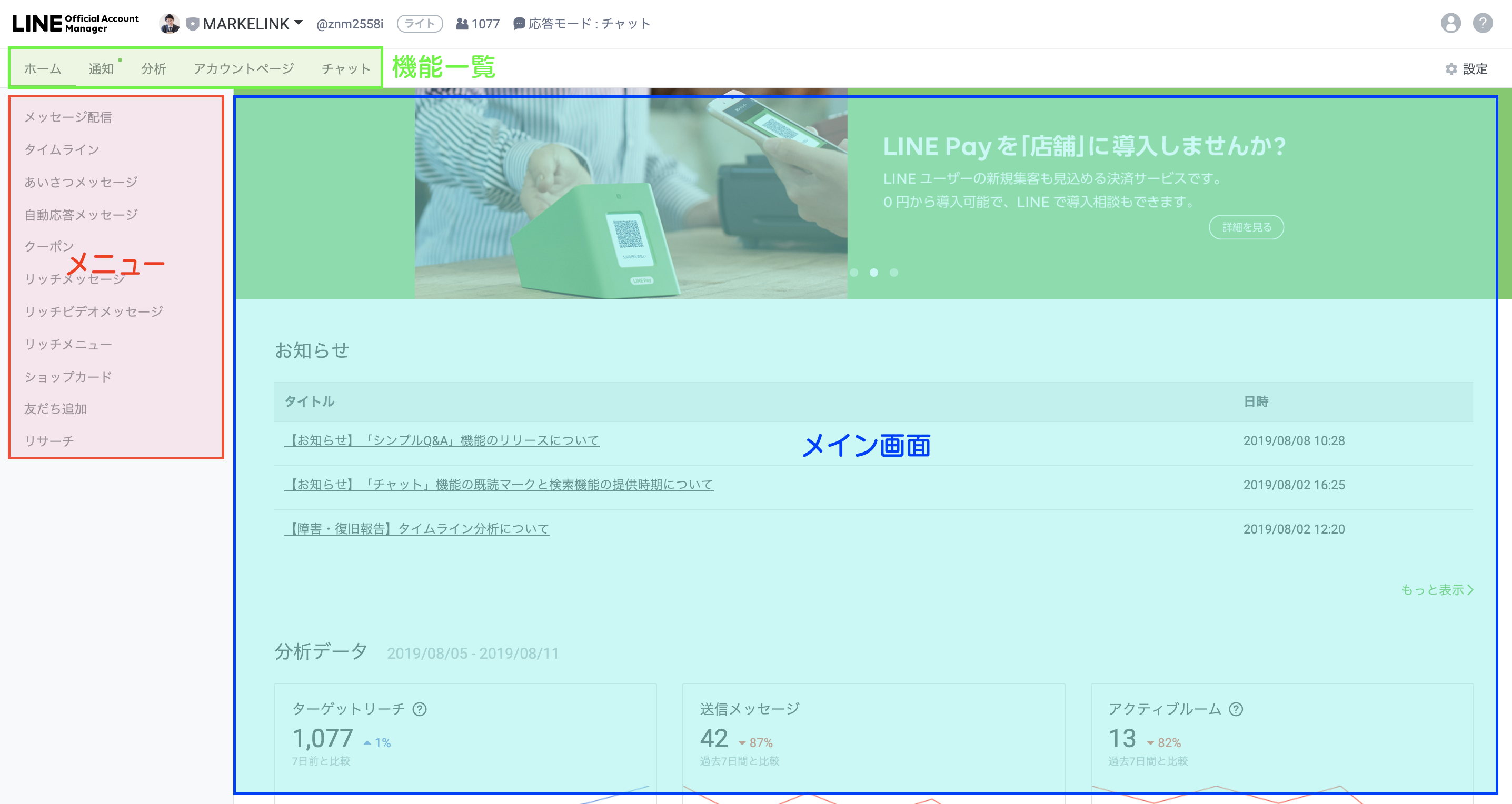Open the シンプルQ&A release notice link
This screenshot has width=1512, height=804.
click(x=441, y=440)
